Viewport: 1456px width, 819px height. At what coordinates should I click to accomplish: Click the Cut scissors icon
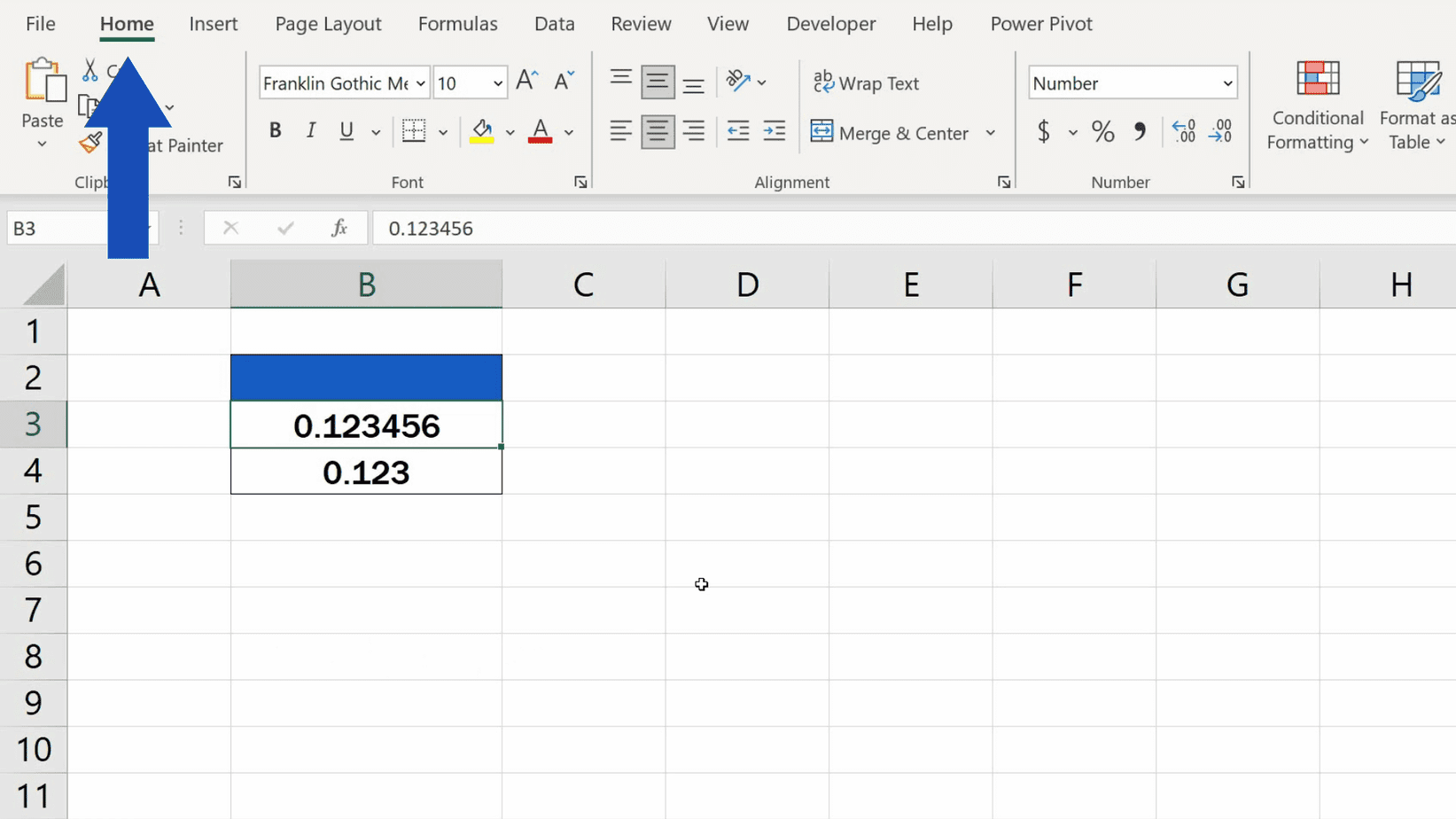89,67
